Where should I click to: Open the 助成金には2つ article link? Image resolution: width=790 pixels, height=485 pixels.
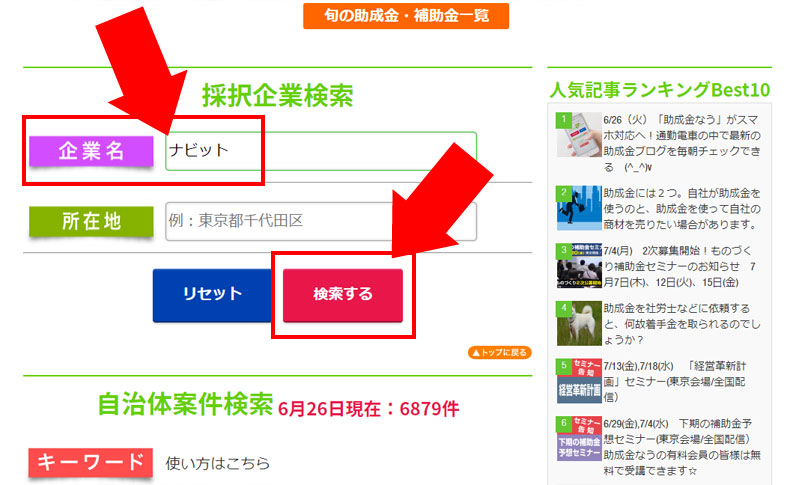point(684,208)
